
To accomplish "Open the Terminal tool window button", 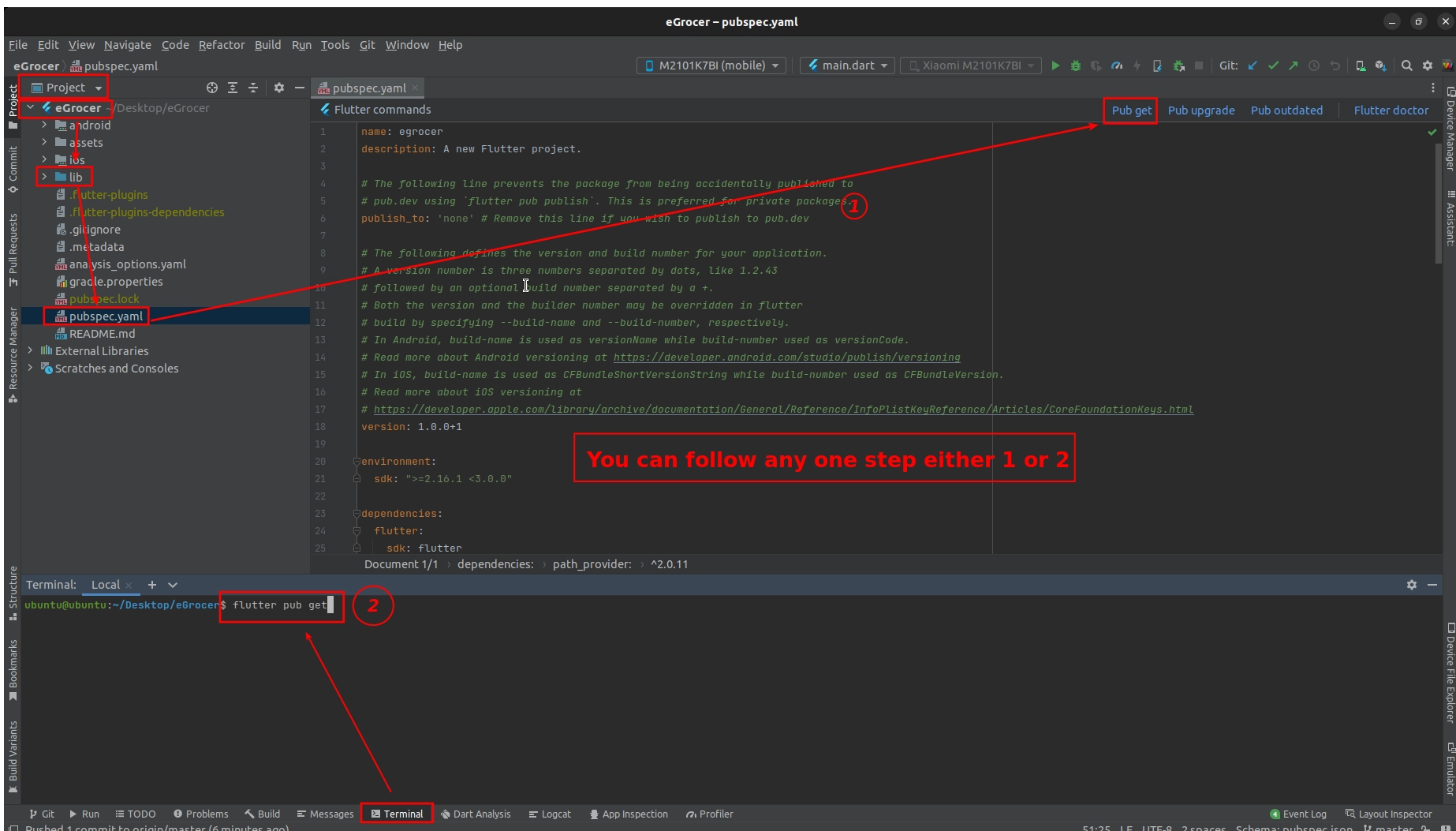I will click(x=398, y=814).
